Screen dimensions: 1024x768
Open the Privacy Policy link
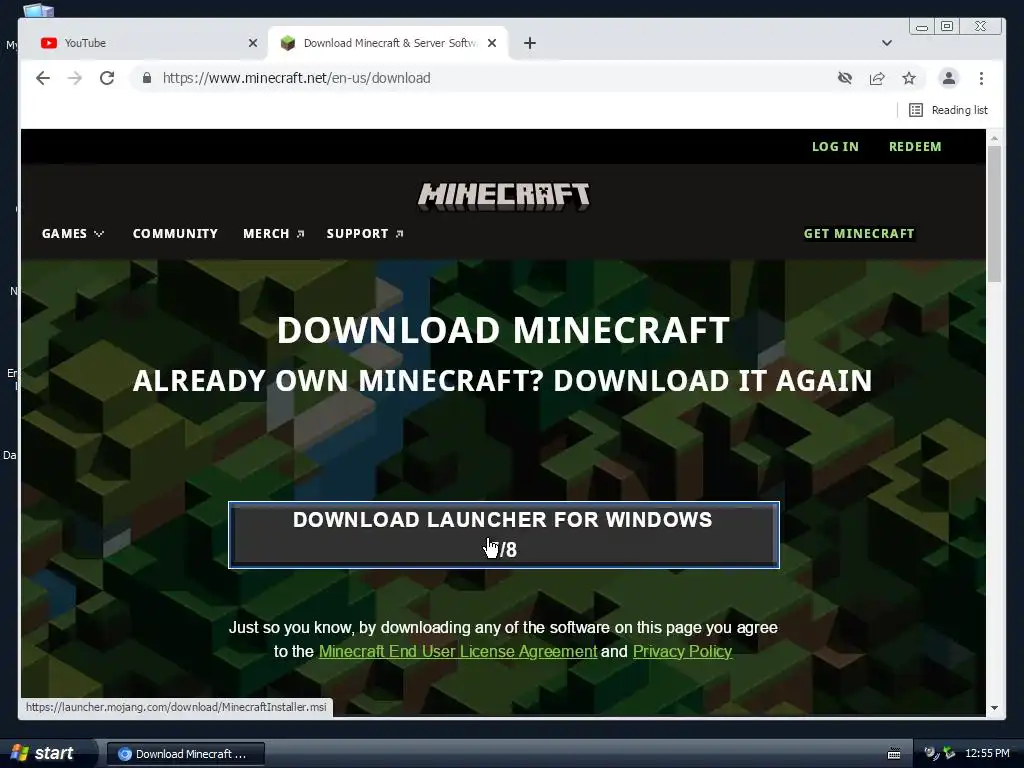(682, 652)
